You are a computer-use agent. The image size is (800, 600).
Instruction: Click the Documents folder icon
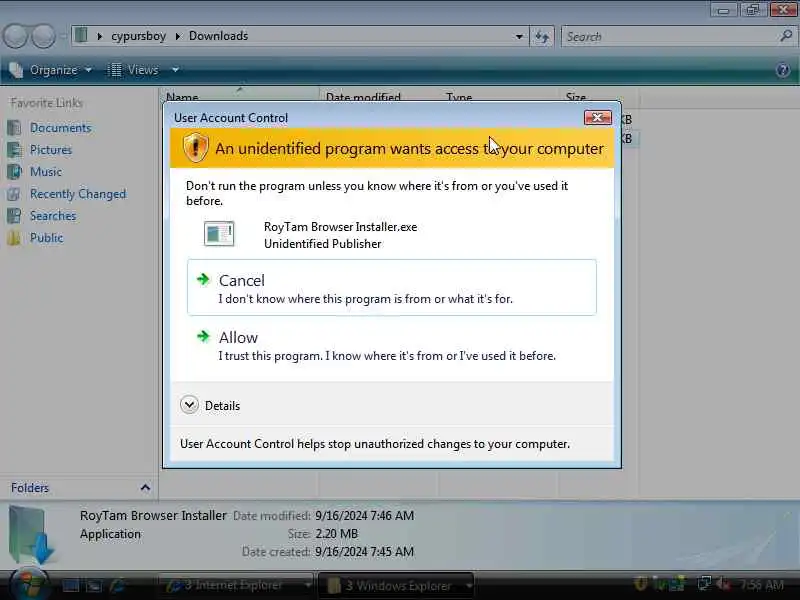click(x=14, y=128)
